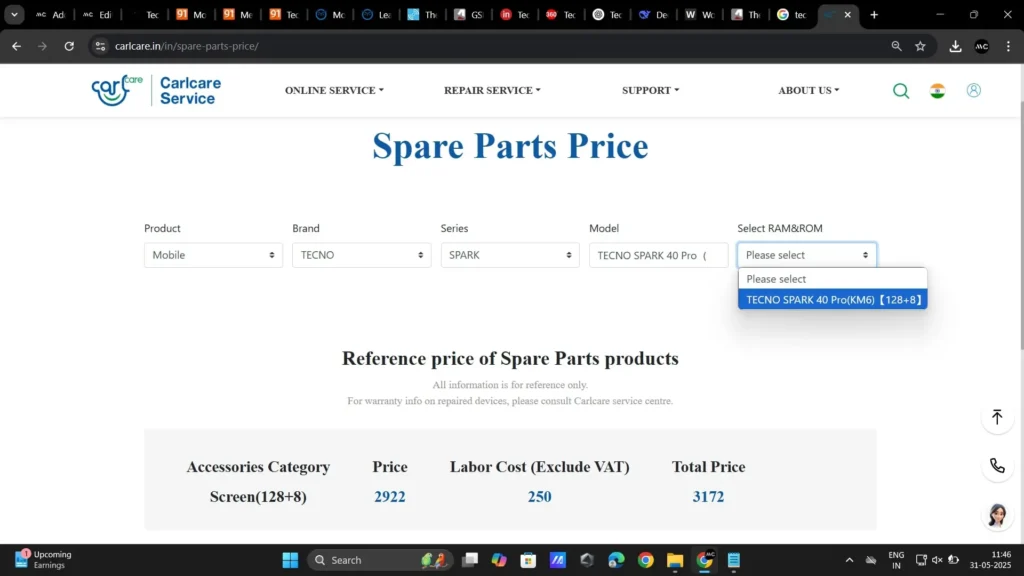Open the Brand dropdown showing TECNO
This screenshot has width=1024, height=576.
(x=361, y=255)
